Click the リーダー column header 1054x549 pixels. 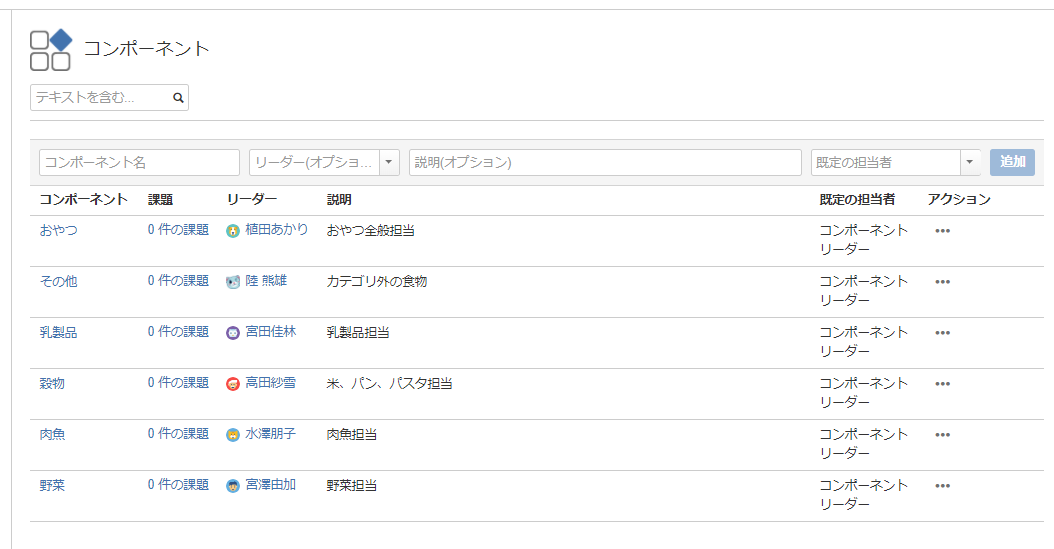coord(251,200)
